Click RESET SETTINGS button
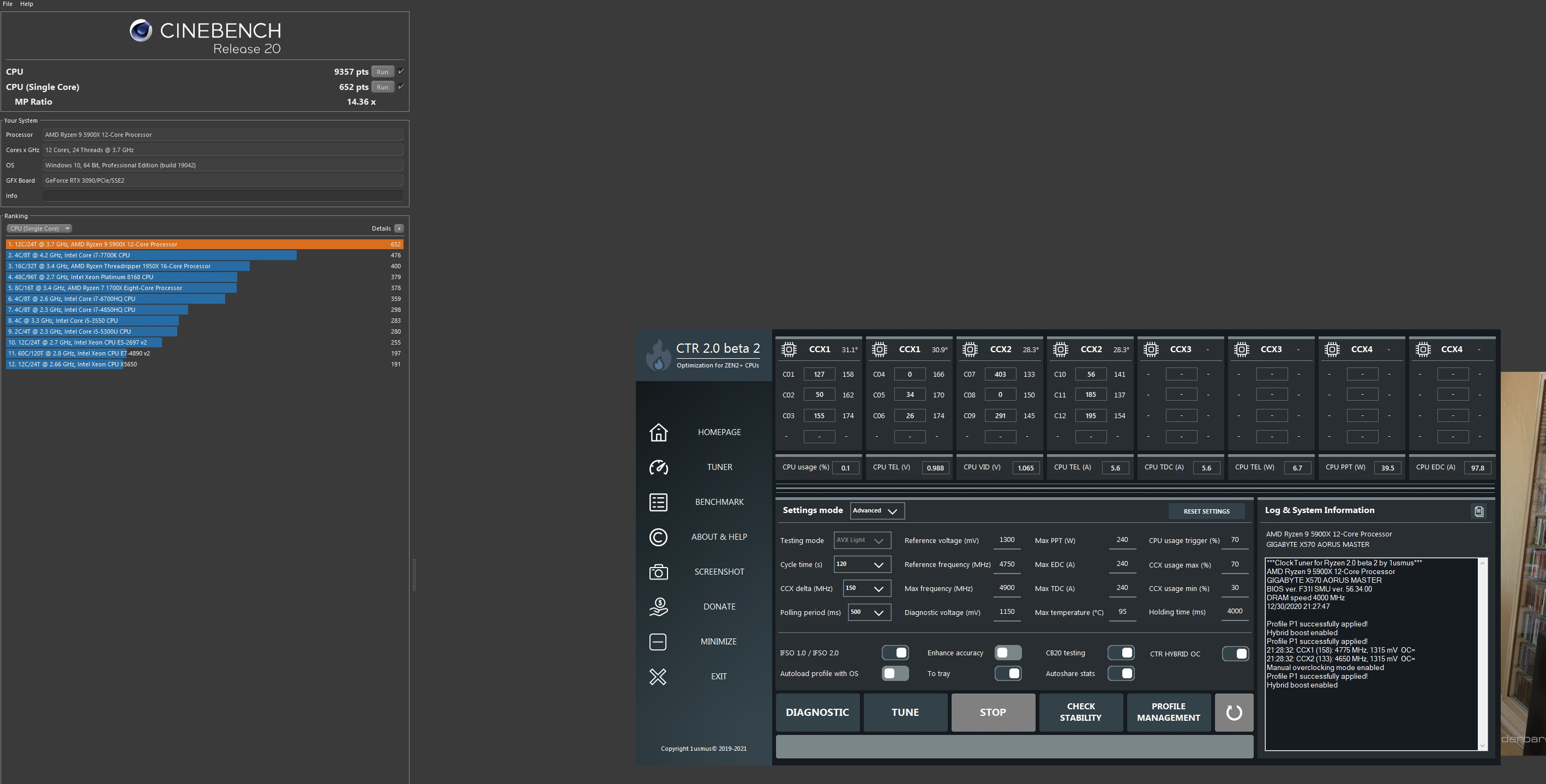 1206,511
